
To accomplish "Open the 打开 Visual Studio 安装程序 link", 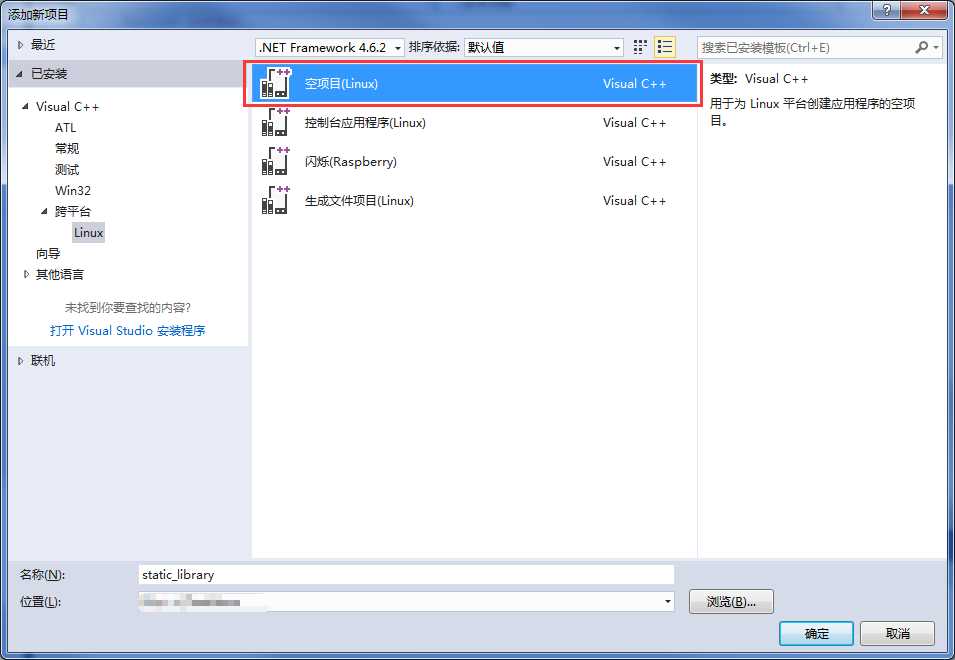I will coord(127,331).
